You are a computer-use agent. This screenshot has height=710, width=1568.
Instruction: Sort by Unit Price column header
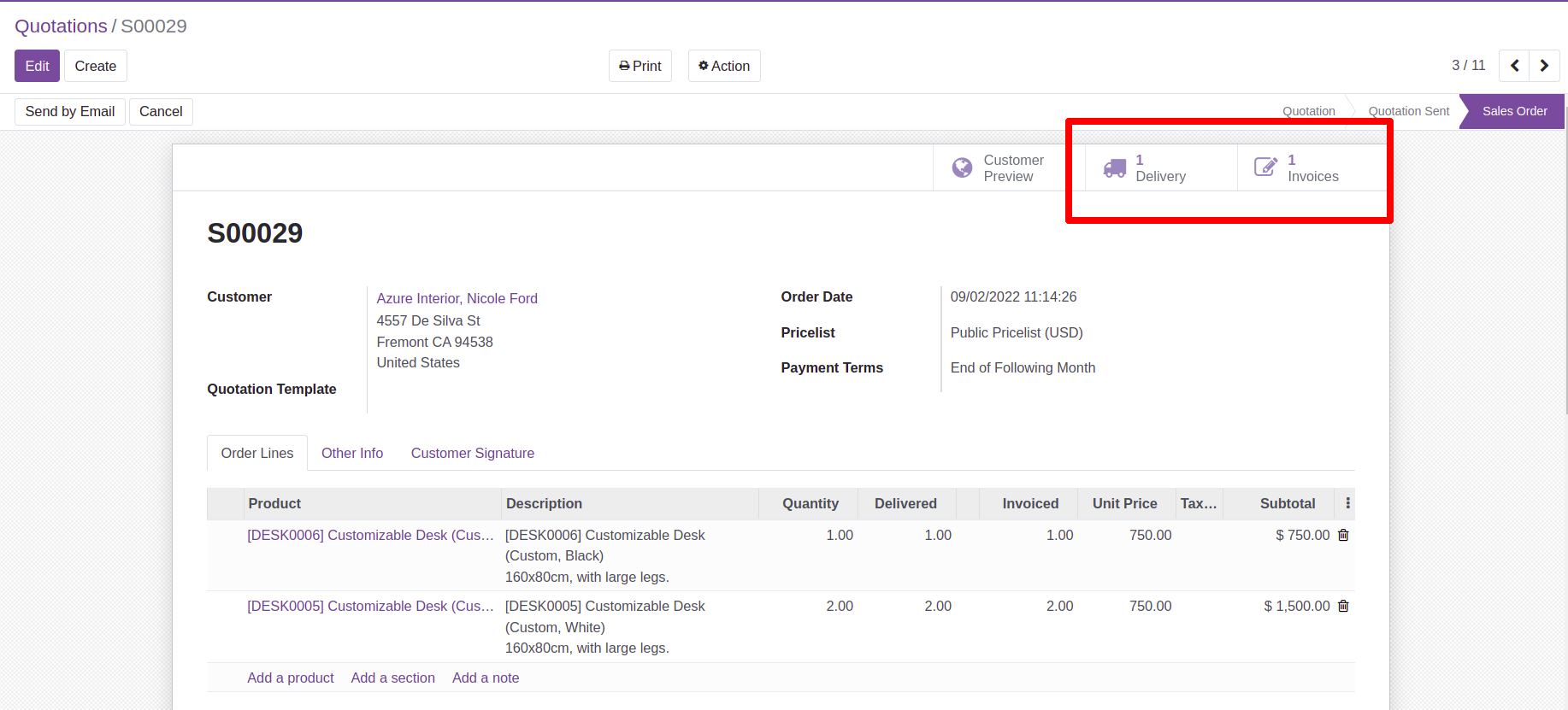click(1127, 503)
